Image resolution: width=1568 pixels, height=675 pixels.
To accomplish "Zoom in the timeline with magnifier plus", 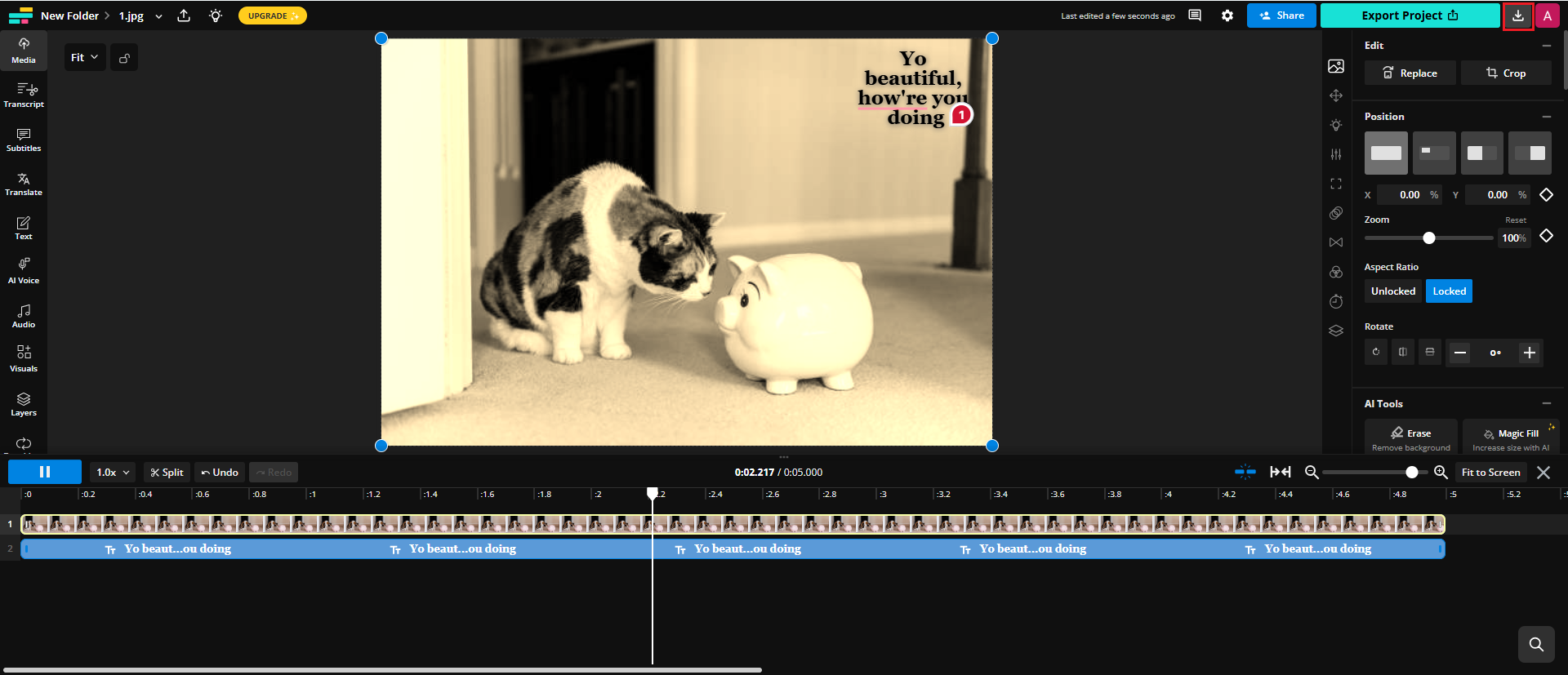I will point(1441,473).
